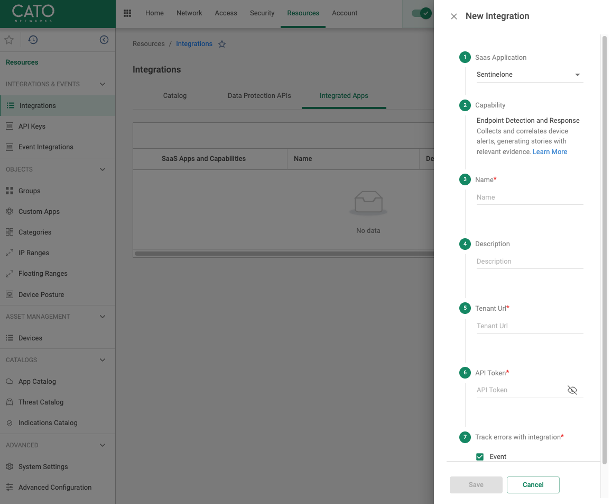Screen dimensions: 612x504
Task: Open System Settings from sidebar
Action: 43,466
